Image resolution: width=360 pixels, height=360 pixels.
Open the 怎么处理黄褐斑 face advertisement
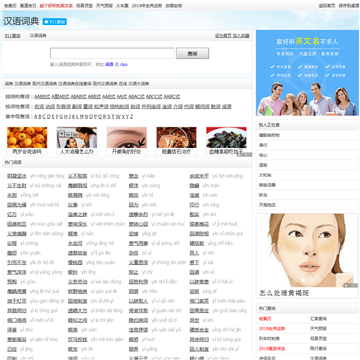pyautogui.click(x=307, y=256)
